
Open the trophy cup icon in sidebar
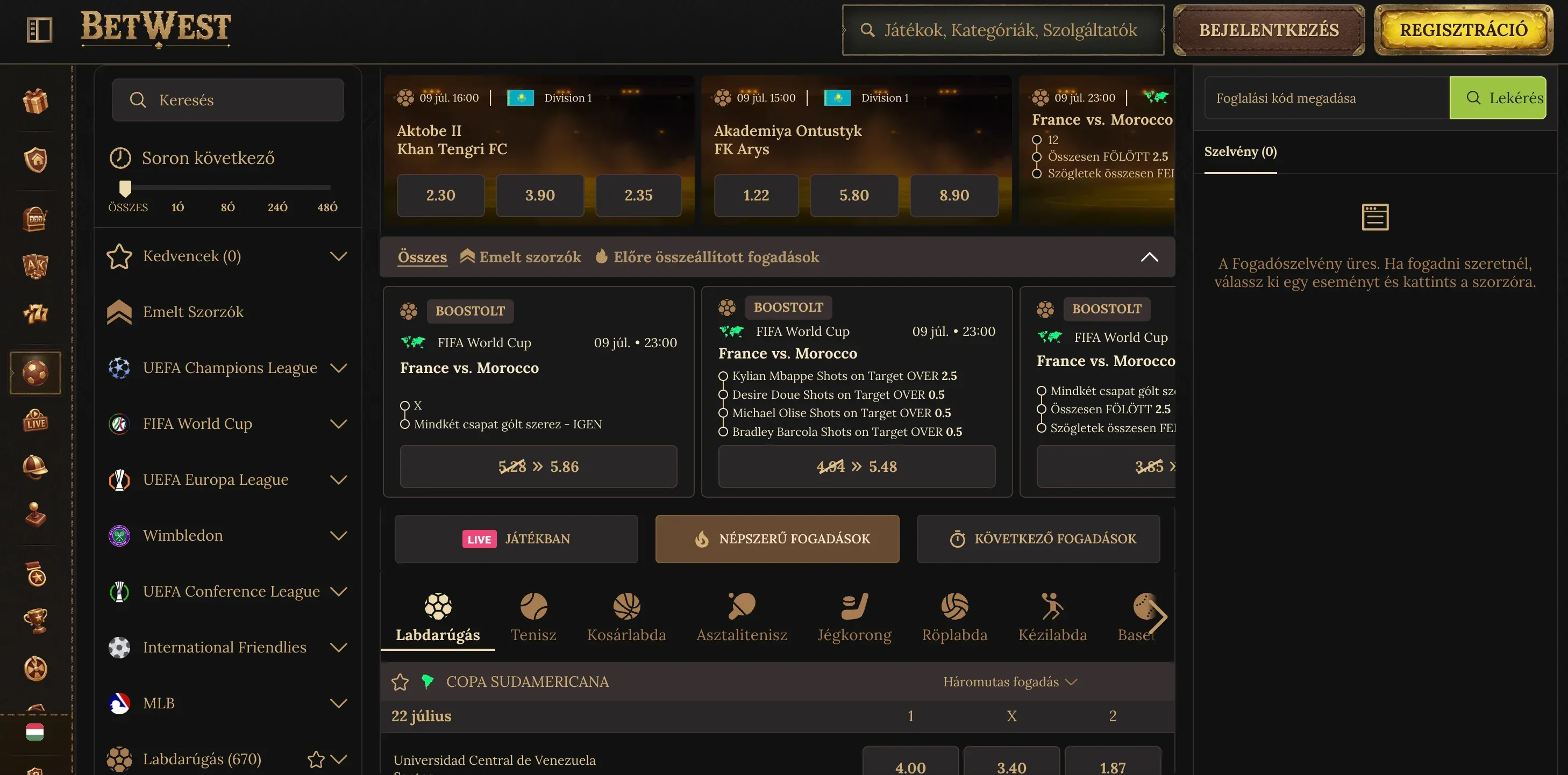(x=35, y=621)
